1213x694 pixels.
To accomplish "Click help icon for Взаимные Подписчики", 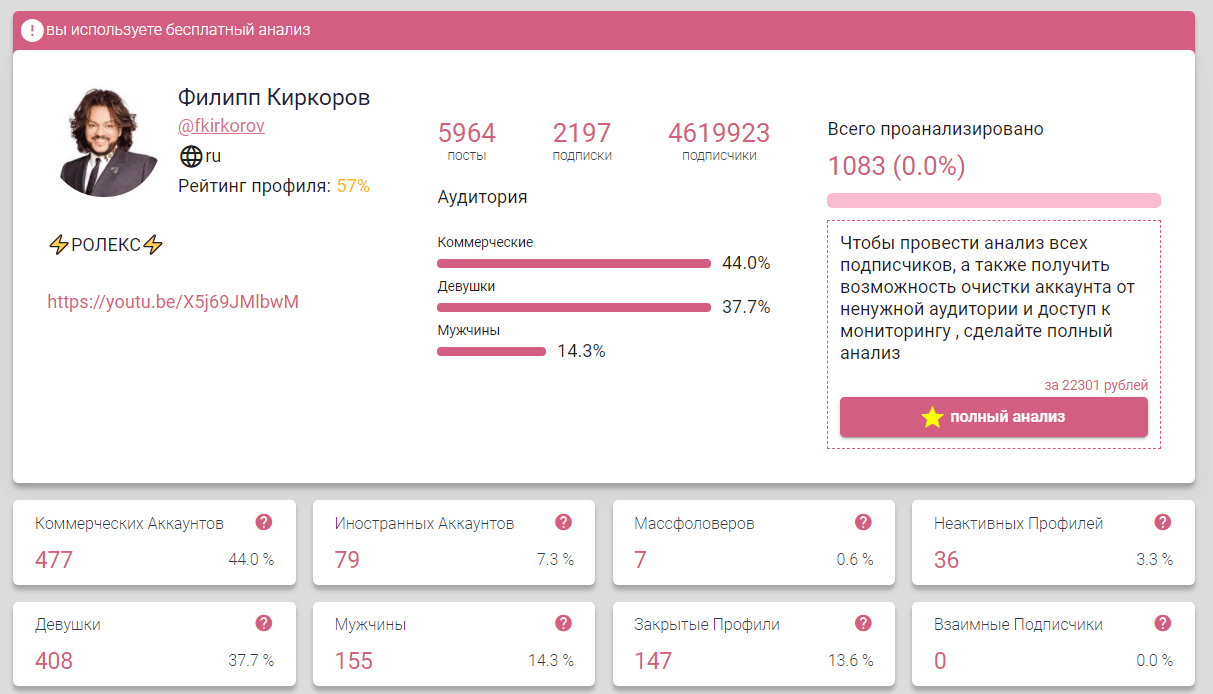I will pos(1162,623).
